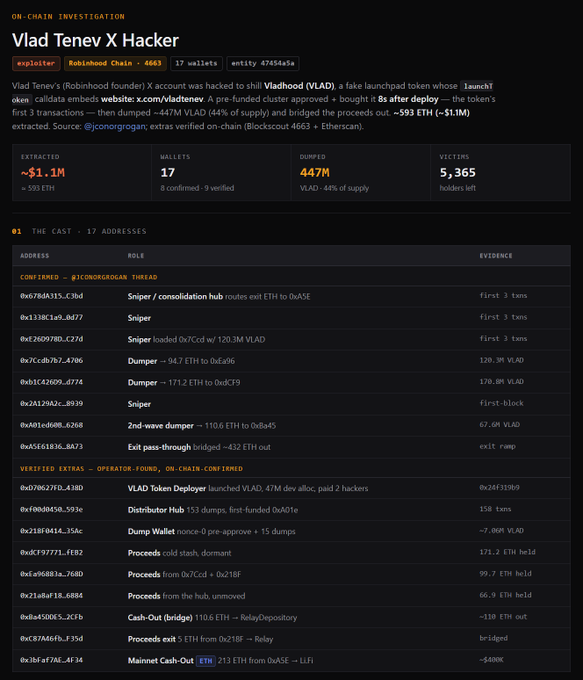This screenshot has height=680, width=583.
Task: Click address 0x1338C1a9..0d77
Action: pos(52,317)
